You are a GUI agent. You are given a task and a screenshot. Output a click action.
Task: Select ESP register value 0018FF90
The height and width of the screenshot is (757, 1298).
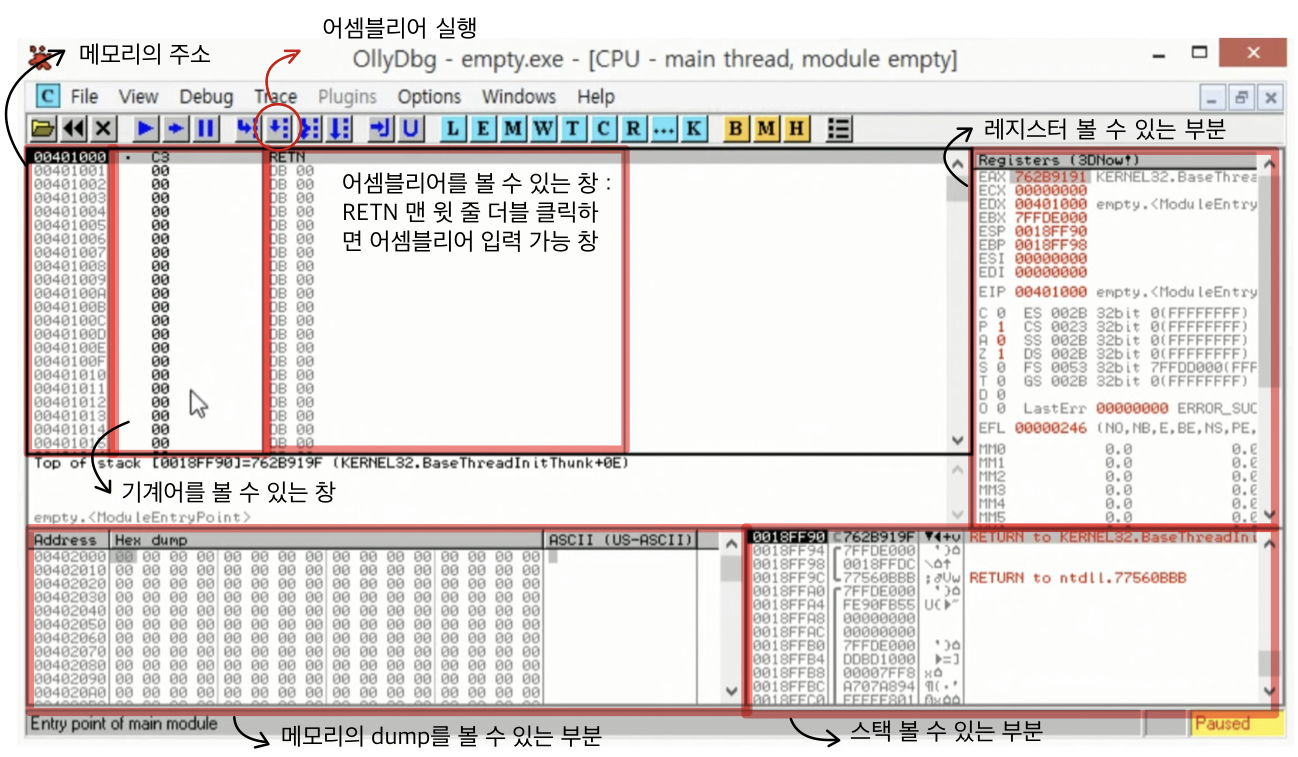click(1050, 230)
